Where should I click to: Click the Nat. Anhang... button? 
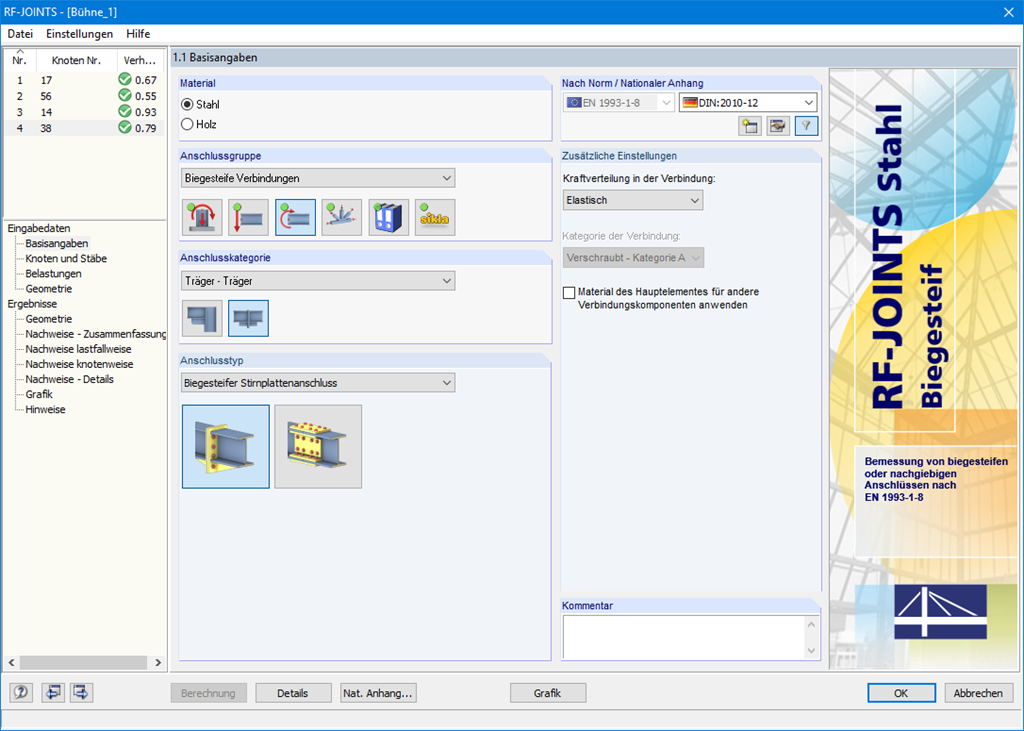(378, 693)
